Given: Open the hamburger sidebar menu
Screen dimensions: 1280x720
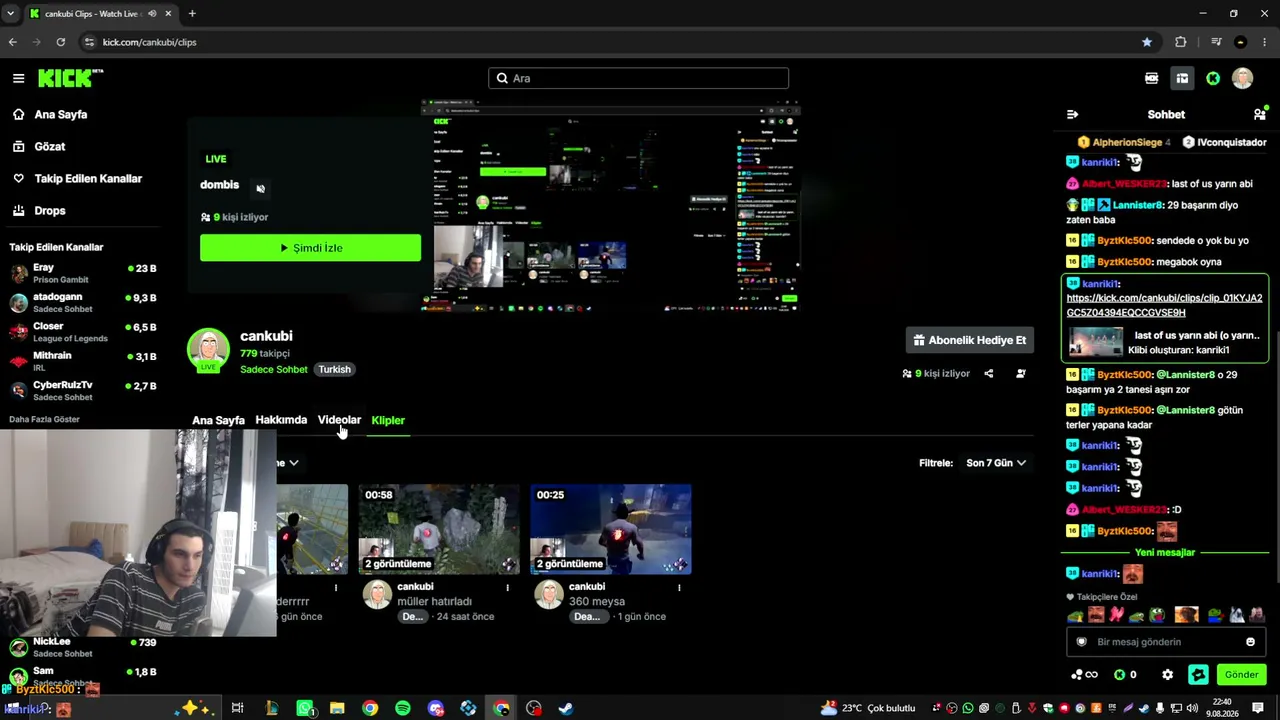Looking at the screenshot, I should [x=18, y=78].
